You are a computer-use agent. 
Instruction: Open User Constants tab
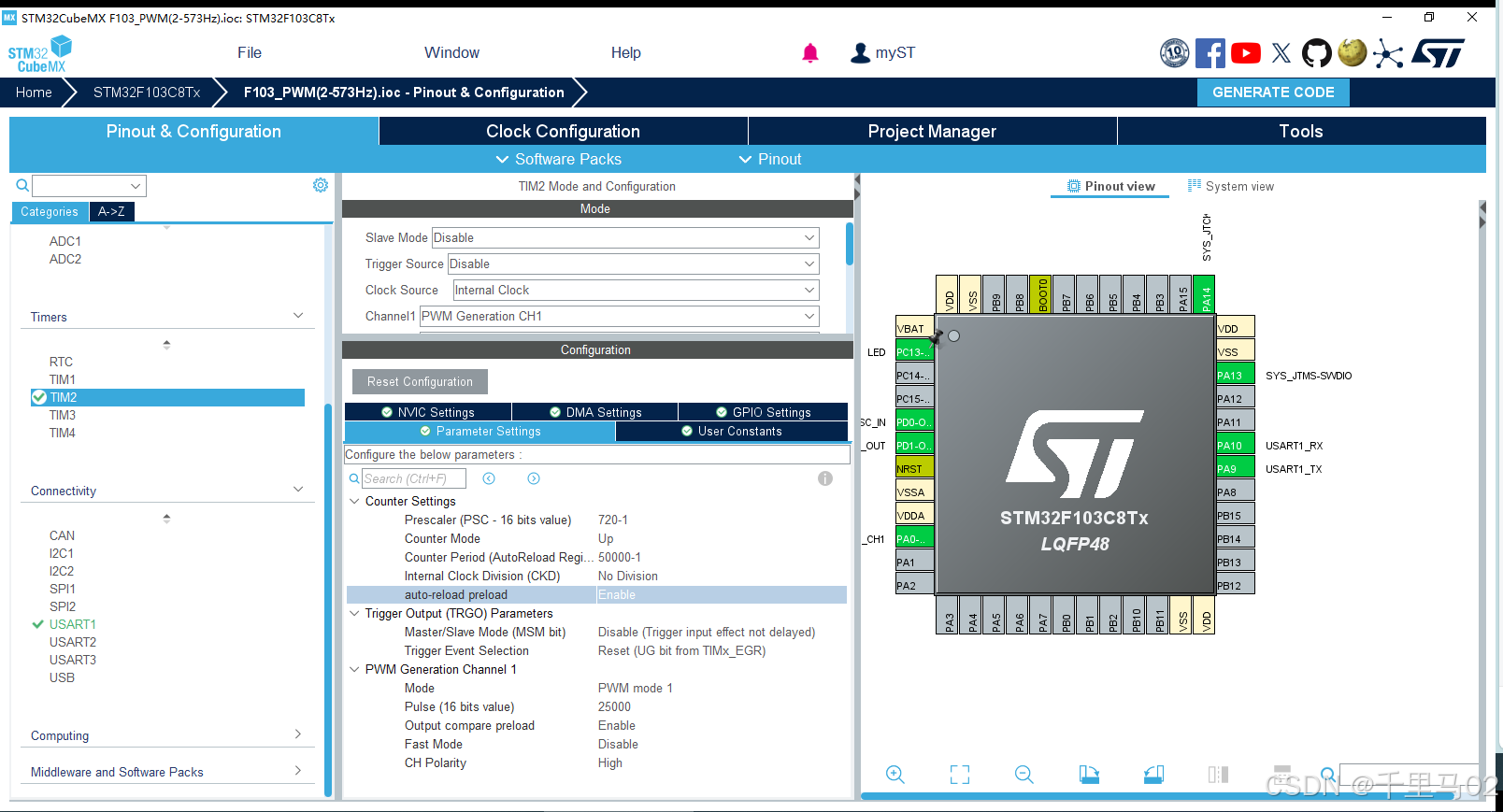(732, 431)
